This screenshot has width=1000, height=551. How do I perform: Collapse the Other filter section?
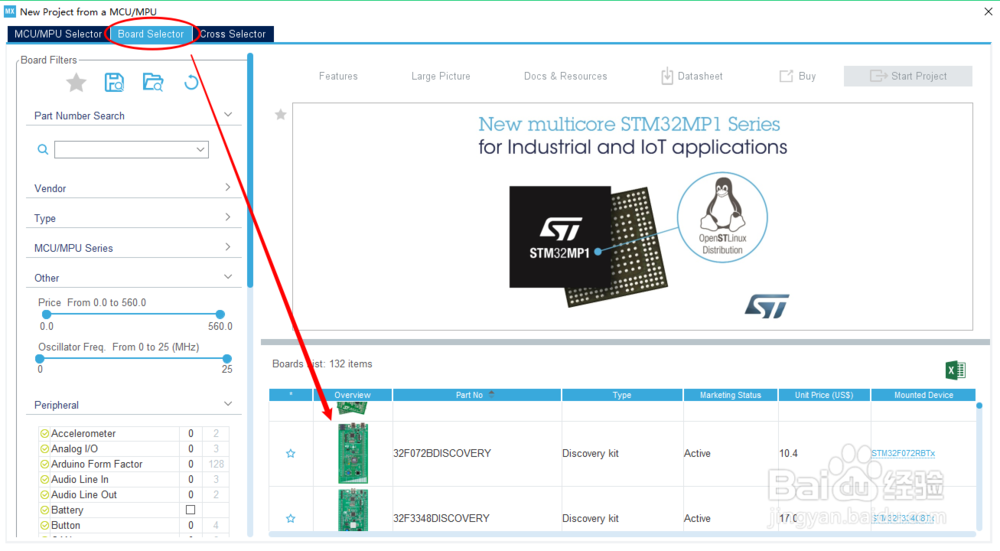pos(228,277)
